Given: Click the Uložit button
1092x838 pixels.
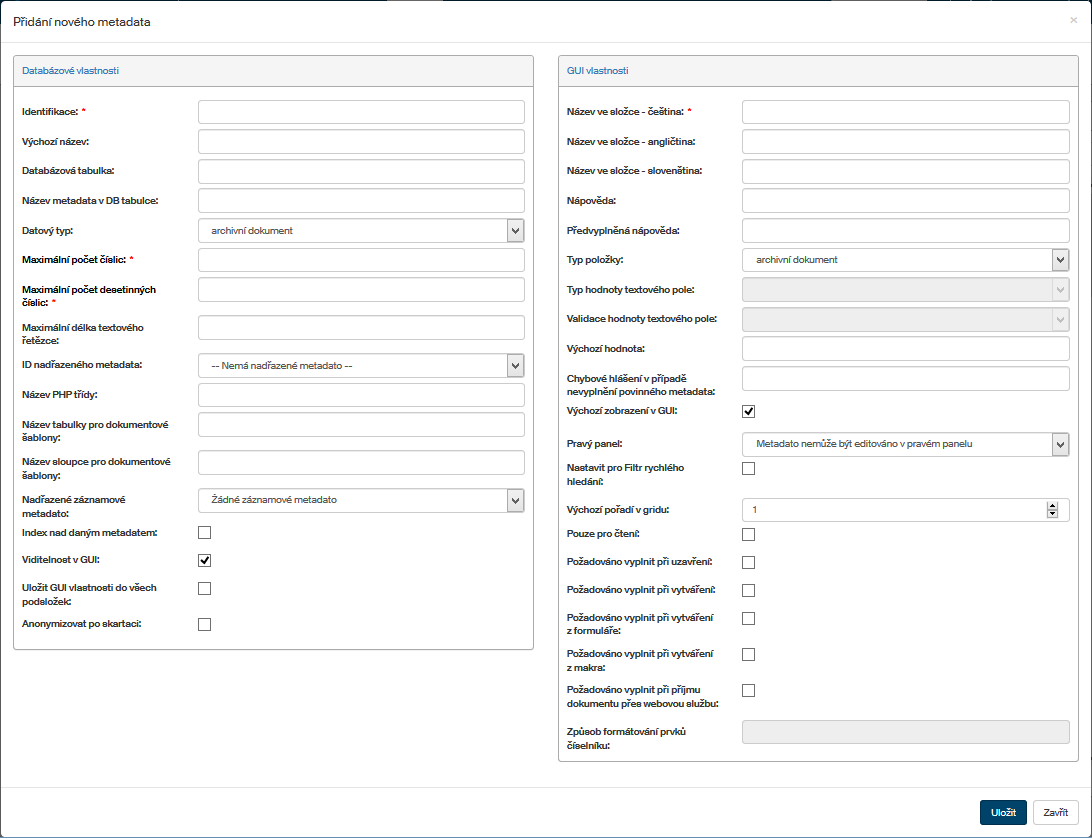Looking at the screenshot, I should 1002,812.
